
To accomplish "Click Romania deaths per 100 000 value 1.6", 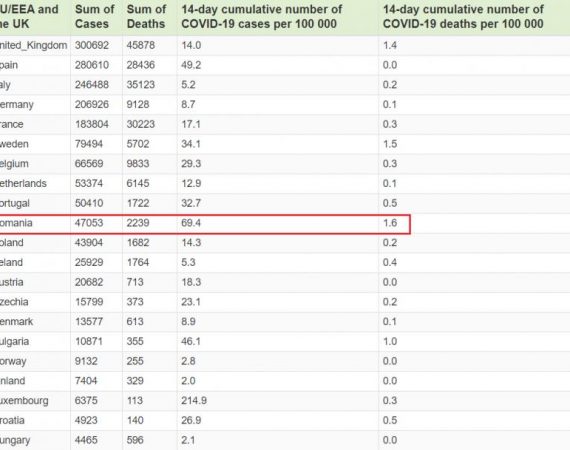I will click(x=390, y=223).
